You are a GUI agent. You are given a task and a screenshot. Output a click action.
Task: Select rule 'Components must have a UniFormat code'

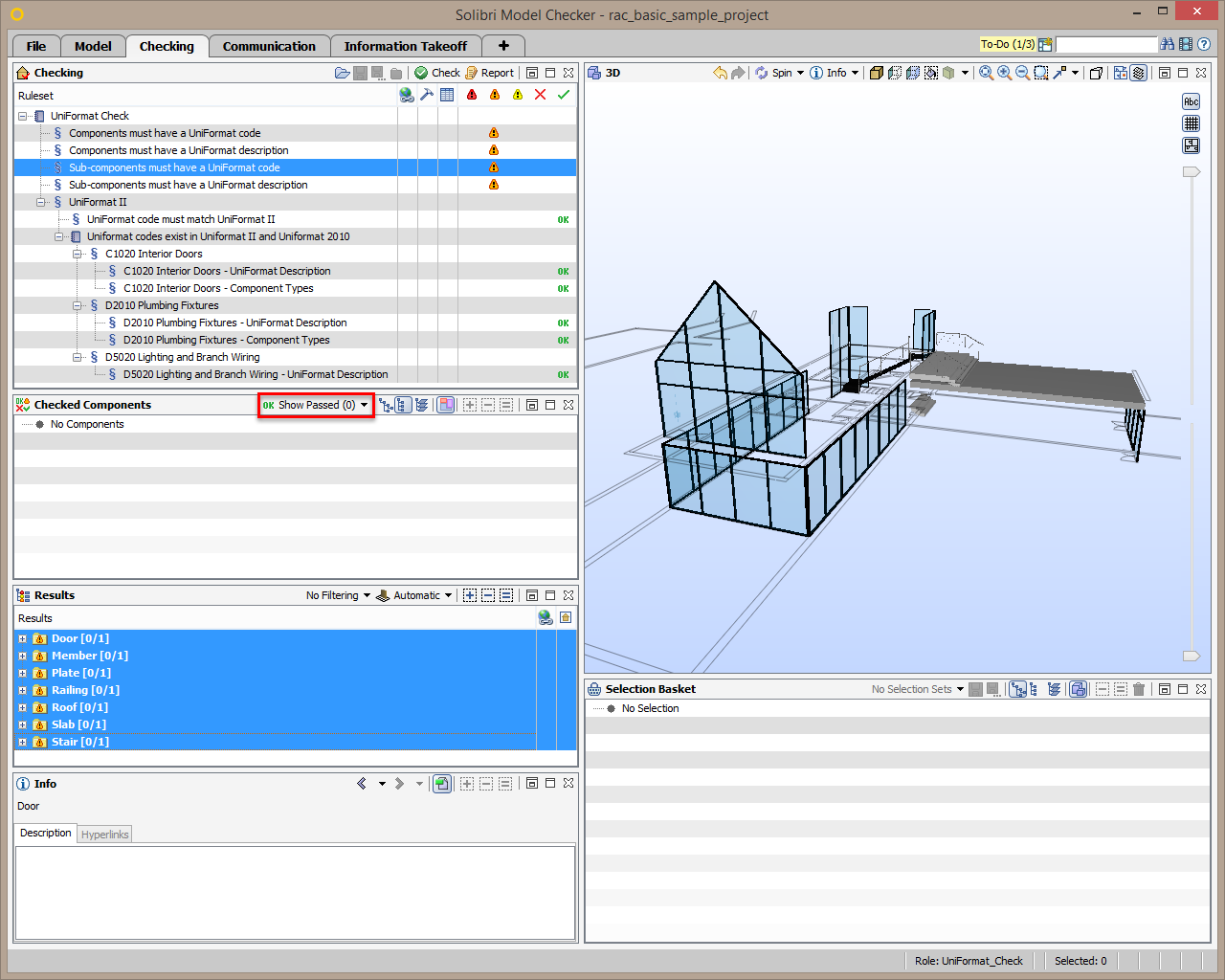click(165, 133)
